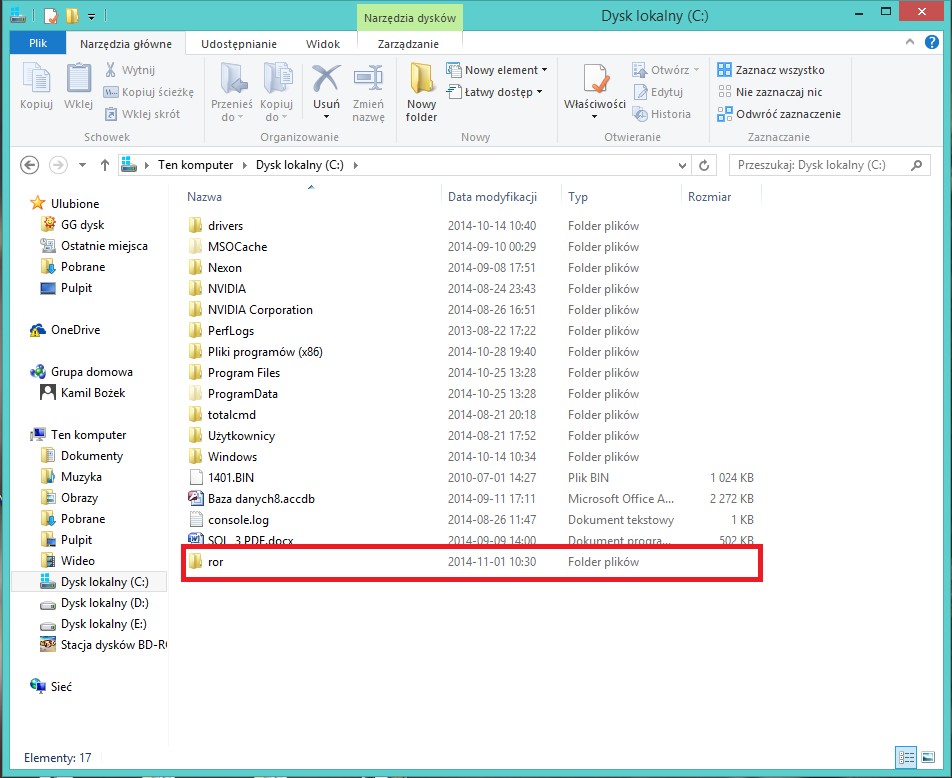Image resolution: width=952 pixels, height=778 pixels.
Task: Click Nie zaznaczaj nic
Action: click(770, 92)
